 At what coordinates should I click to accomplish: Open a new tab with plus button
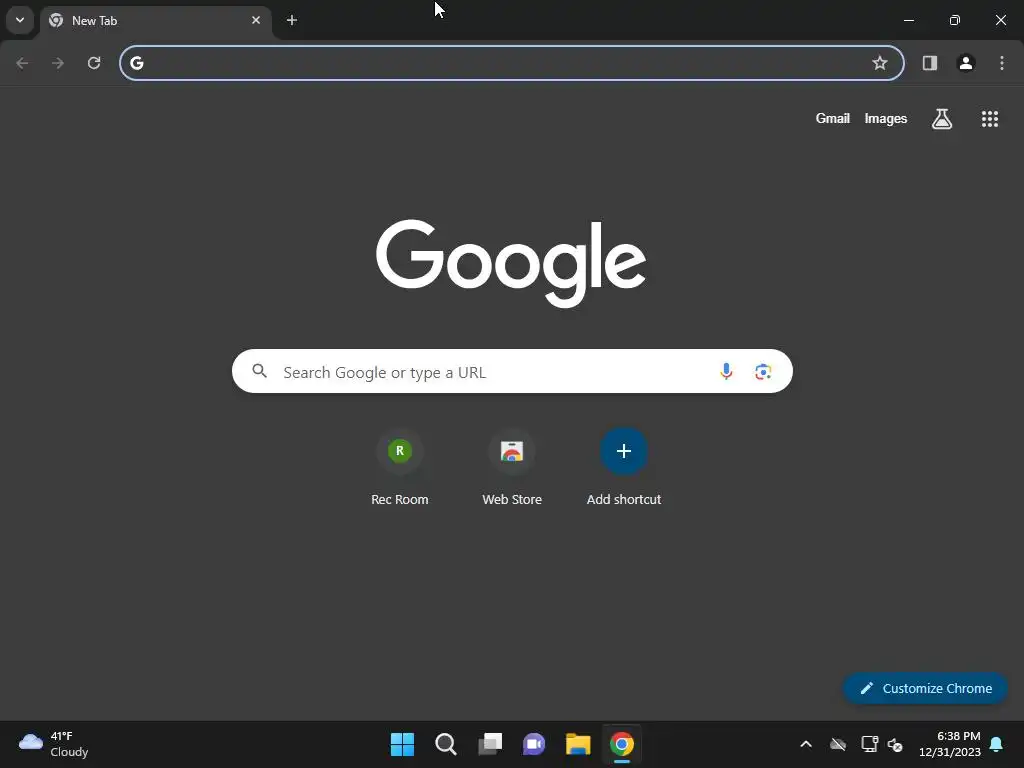point(292,20)
